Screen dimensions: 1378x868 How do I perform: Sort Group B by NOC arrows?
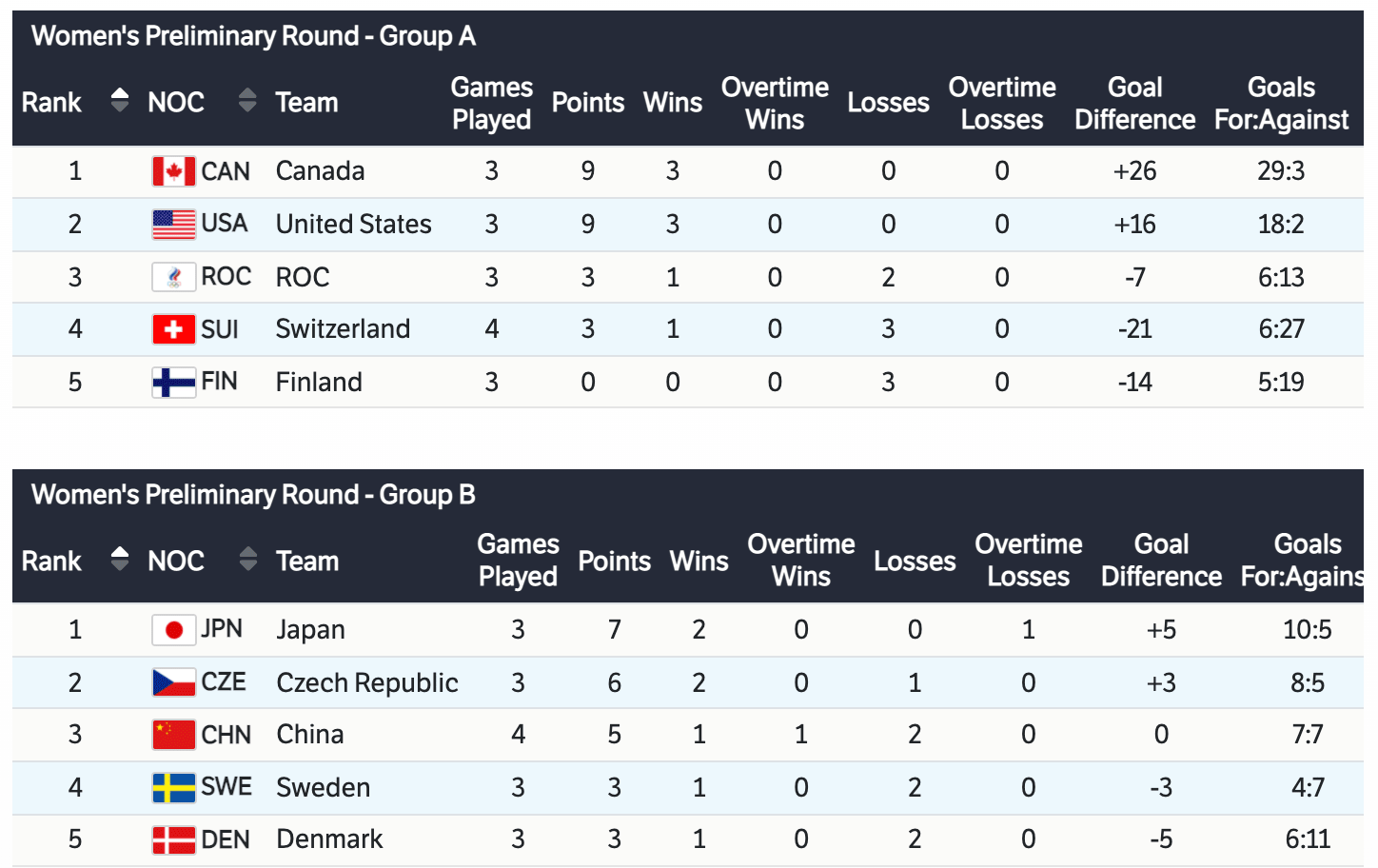[x=247, y=559]
